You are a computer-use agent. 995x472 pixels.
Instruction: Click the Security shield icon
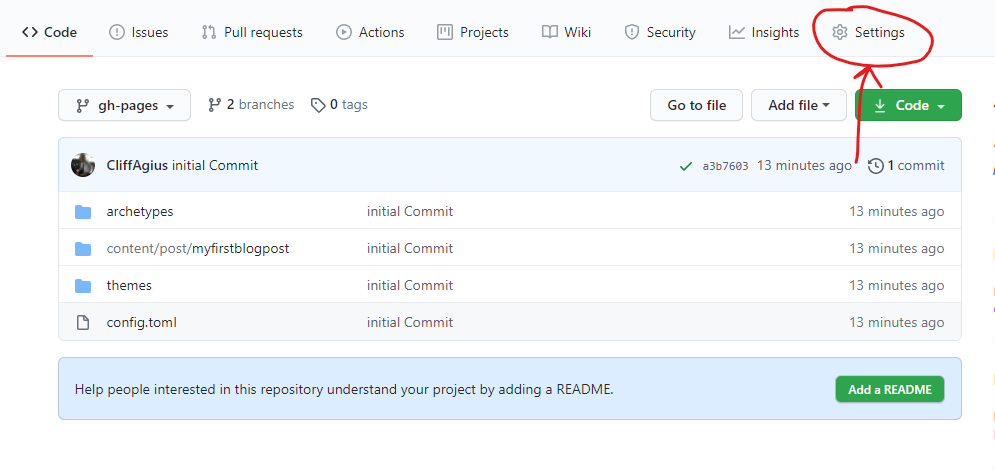[x=631, y=32]
